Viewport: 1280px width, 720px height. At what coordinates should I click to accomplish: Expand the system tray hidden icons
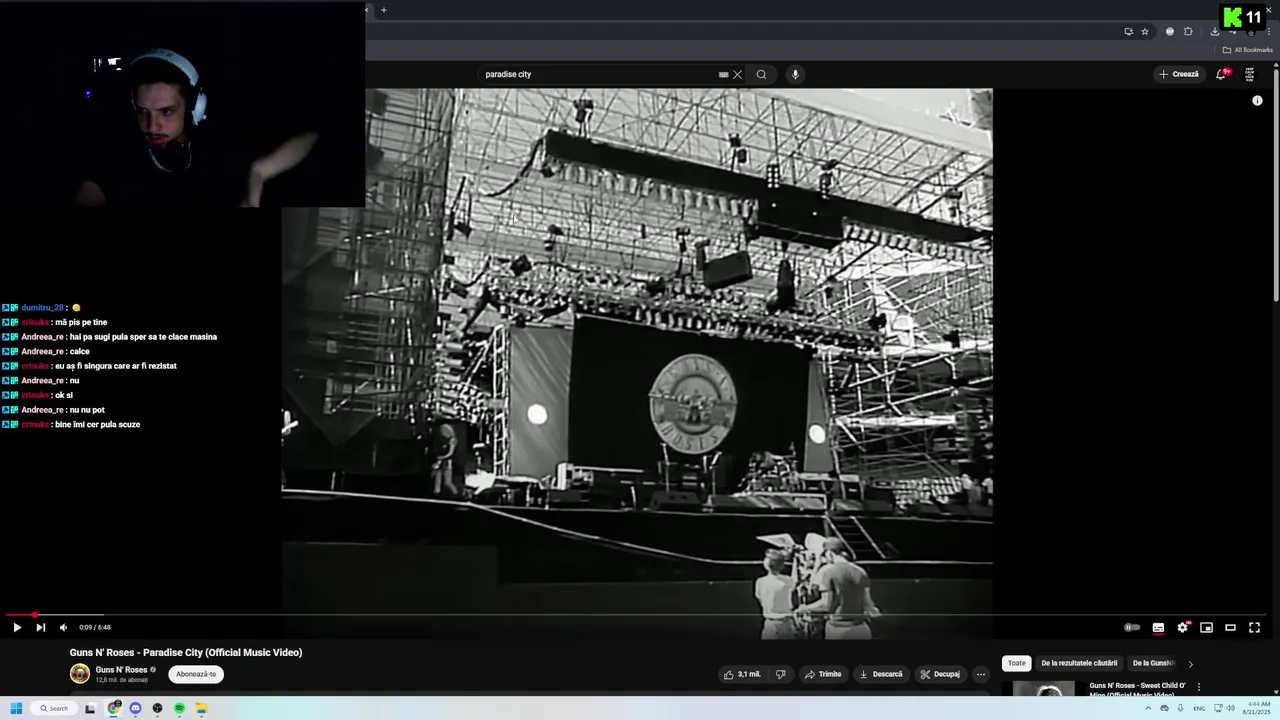1148,708
